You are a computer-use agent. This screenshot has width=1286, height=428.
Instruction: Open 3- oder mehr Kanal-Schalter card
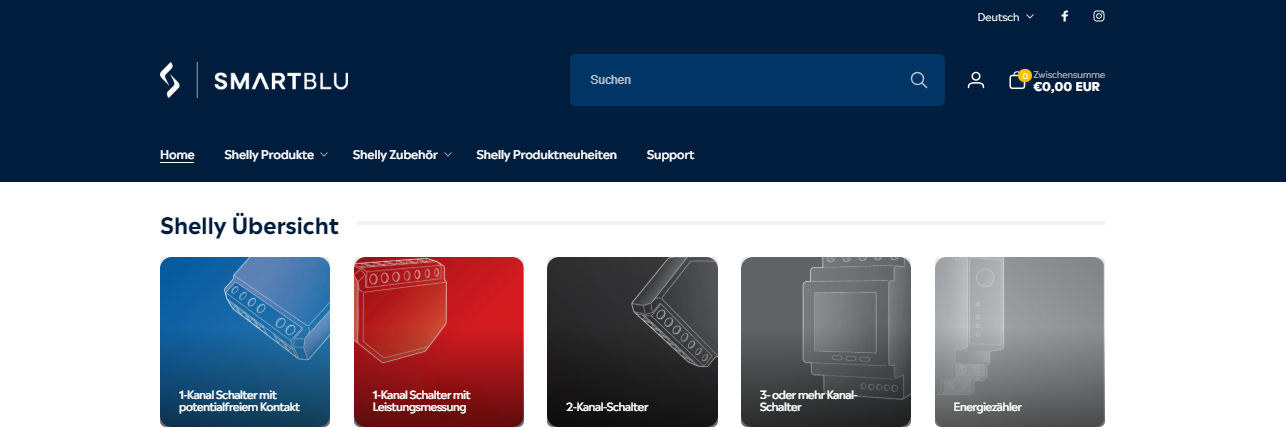[826, 343]
